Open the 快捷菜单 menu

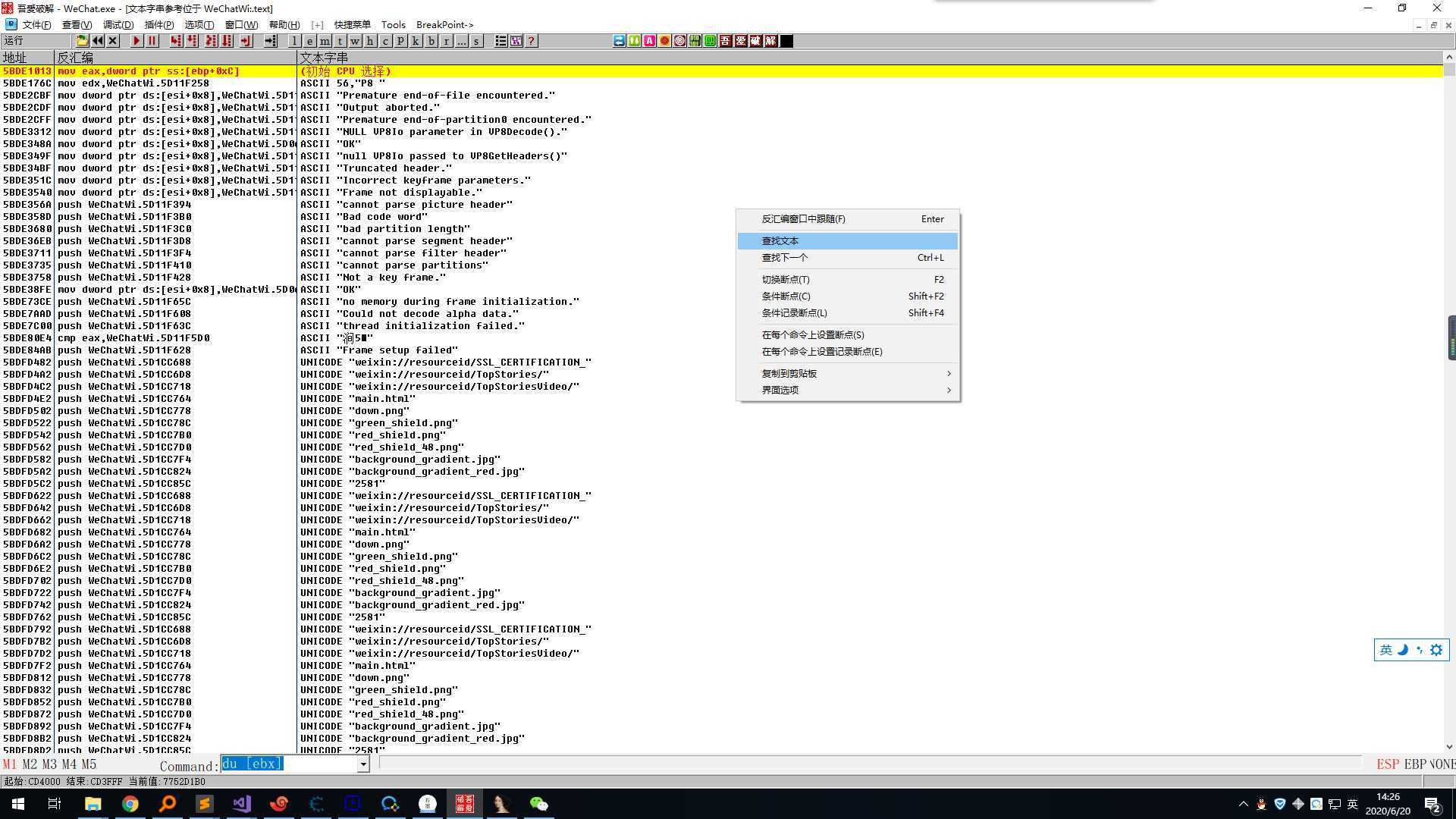pyautogui.click(x=353, y=25)
